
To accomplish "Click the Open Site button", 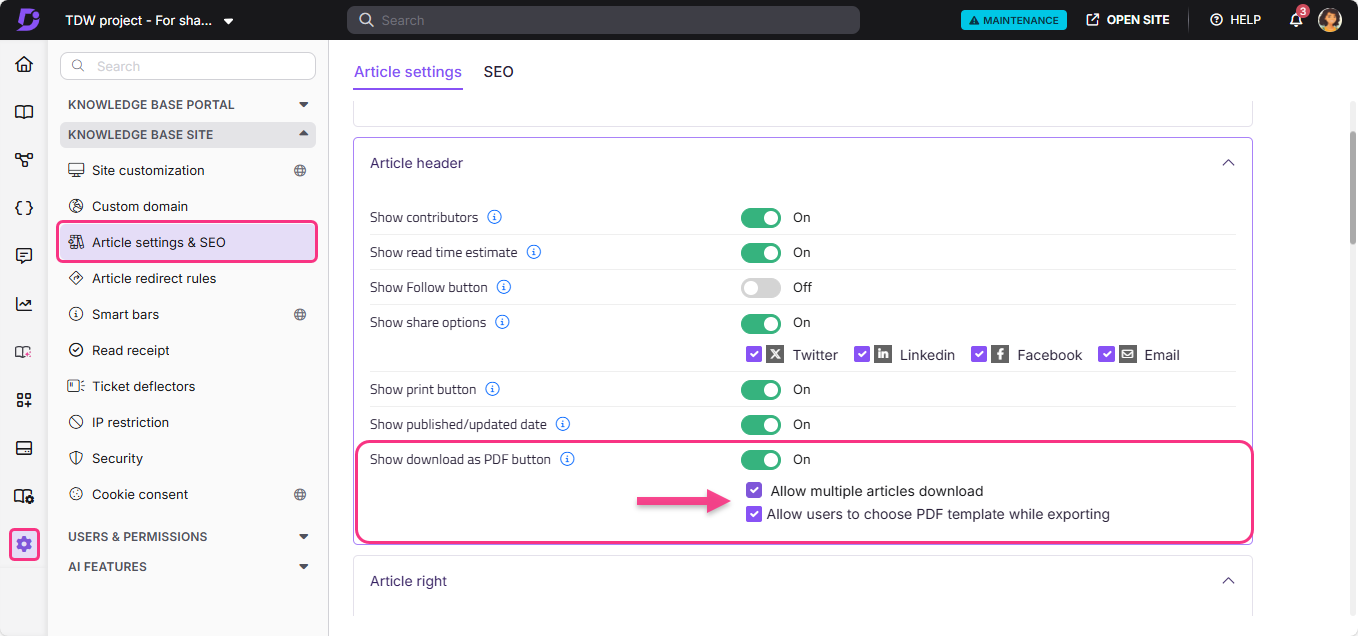I will pyautogui.click(x=1127, y=19).
